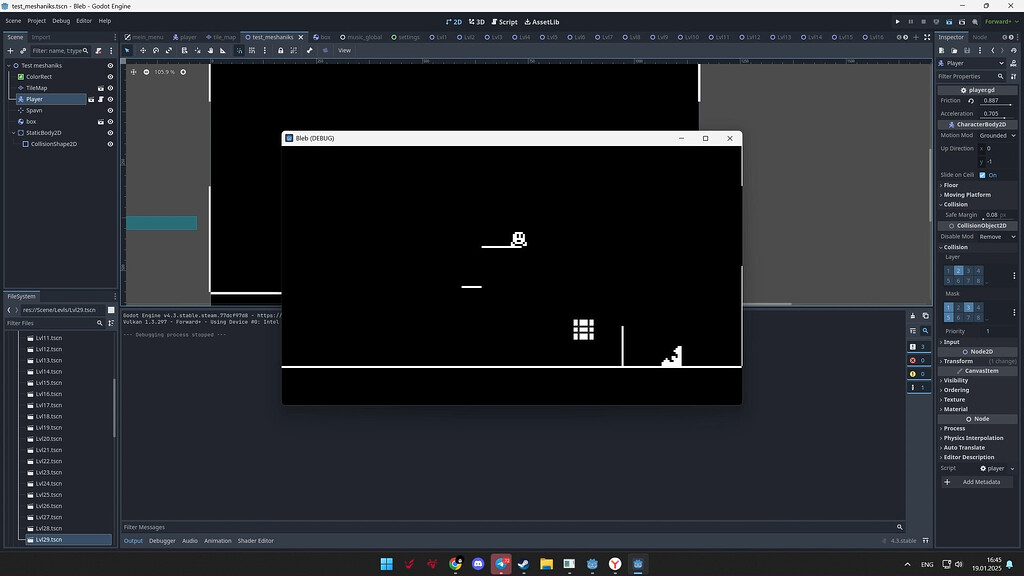Select the Pan Mode hand tool
1024x576 pixels.
pos(210,50)
